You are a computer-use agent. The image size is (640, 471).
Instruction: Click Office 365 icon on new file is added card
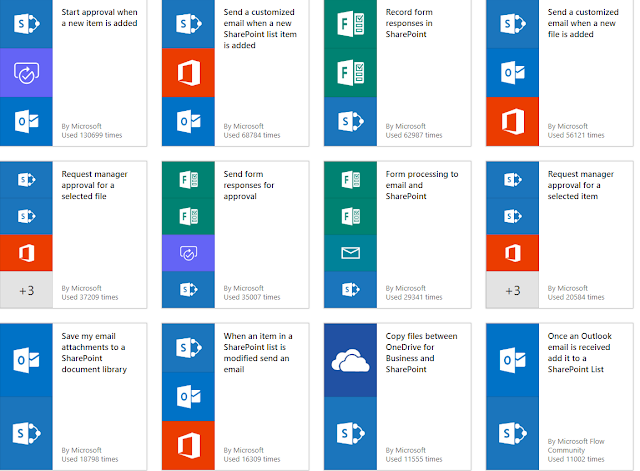click(512, 121)
